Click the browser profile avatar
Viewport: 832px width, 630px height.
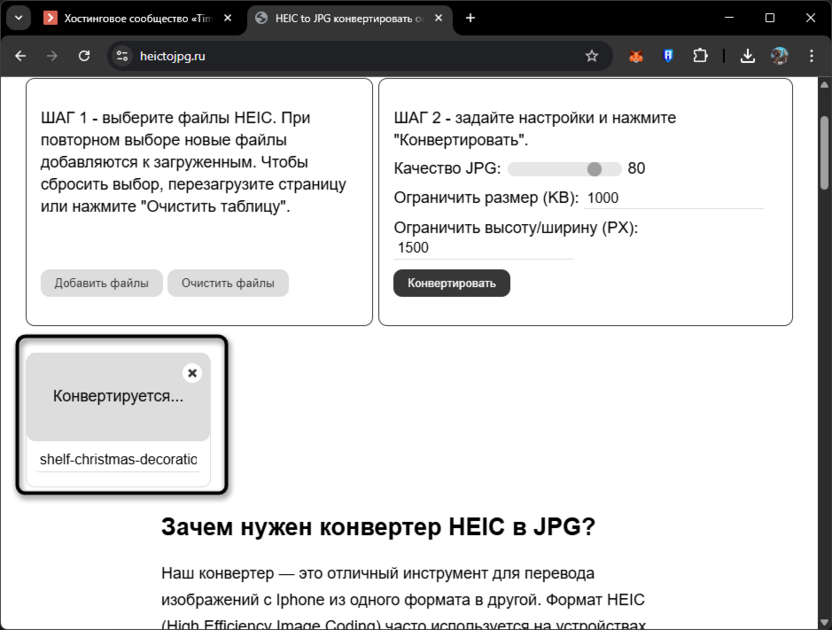[779, 57]
